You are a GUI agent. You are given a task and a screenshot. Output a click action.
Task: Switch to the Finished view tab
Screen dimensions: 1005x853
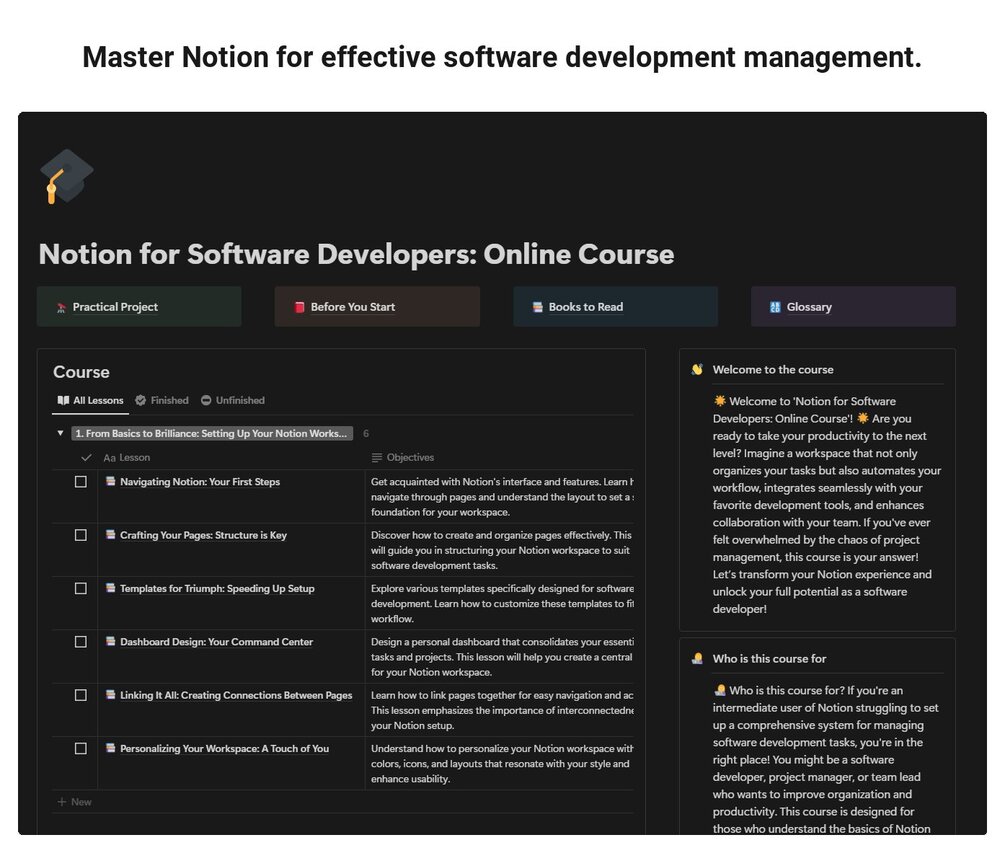[162, 401]
